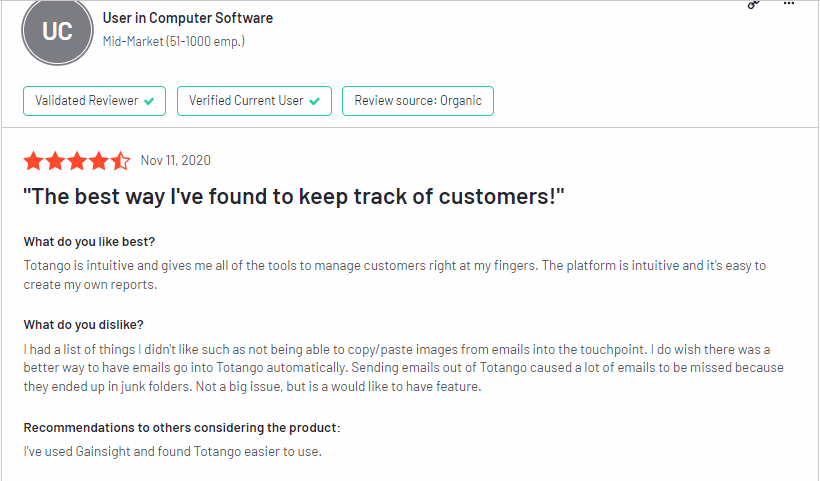Click the "Recommendations to others" heading
820x481 pixels.
click(x=182, y=428)
